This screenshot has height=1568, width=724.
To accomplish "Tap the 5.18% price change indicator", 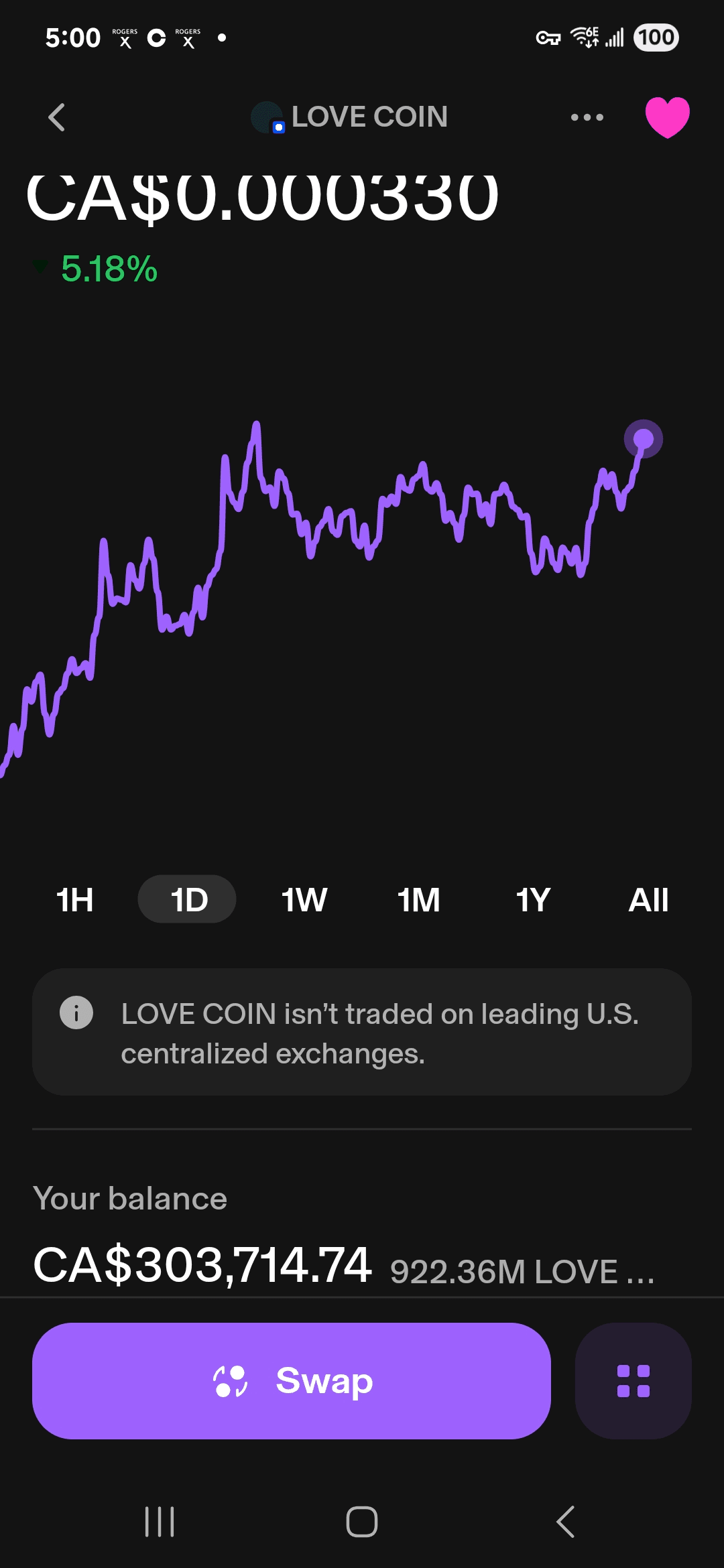I will coord(109,269).
